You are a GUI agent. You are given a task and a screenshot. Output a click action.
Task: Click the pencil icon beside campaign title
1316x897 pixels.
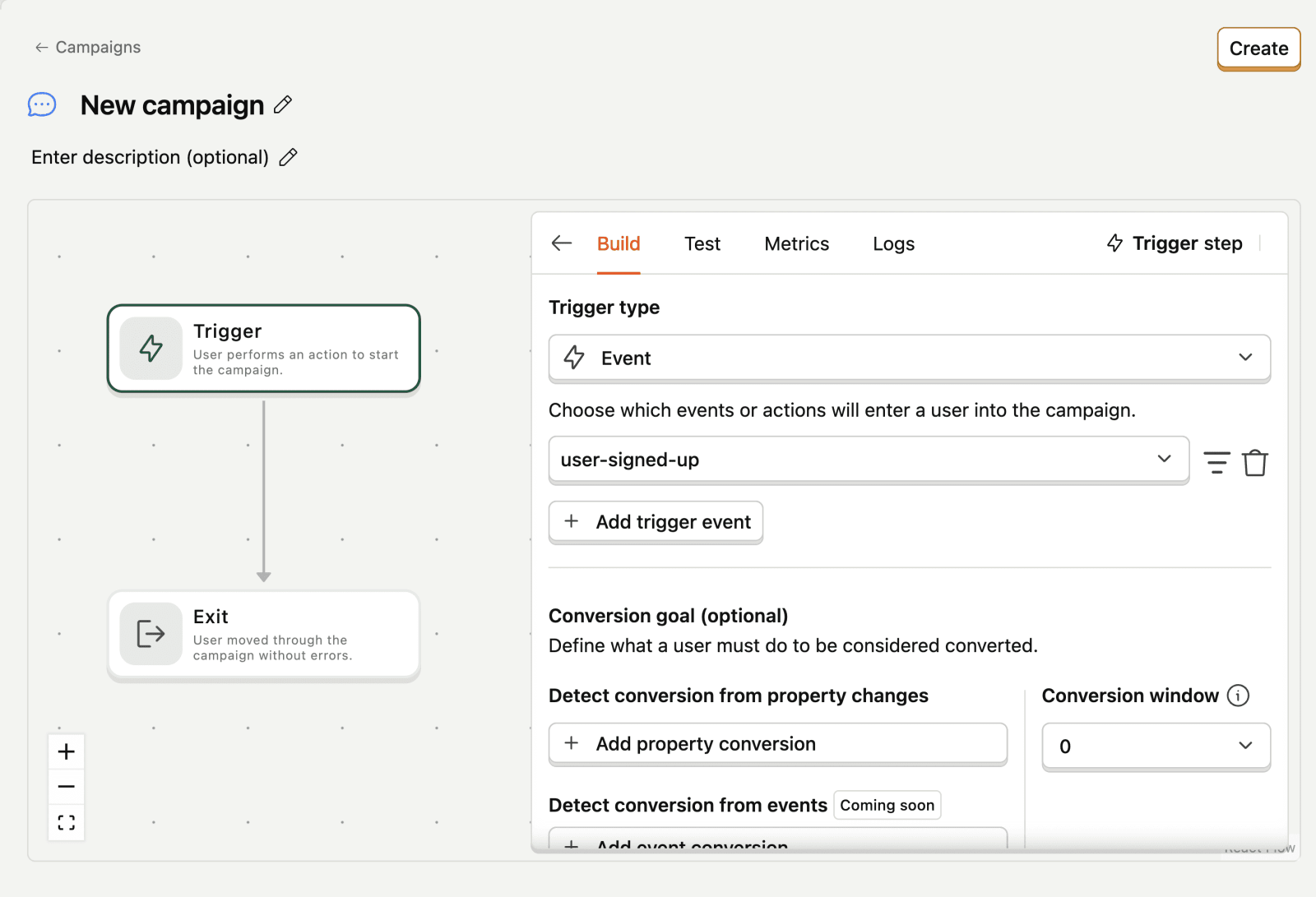283,104
